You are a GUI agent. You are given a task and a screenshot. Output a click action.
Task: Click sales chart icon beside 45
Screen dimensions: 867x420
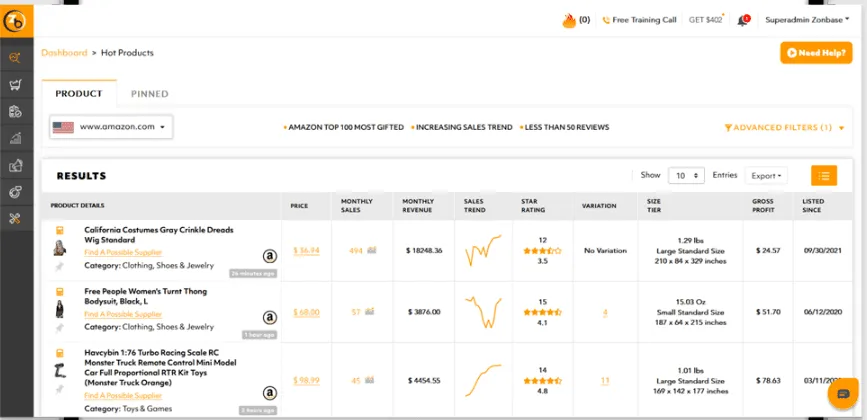(369, 380)
